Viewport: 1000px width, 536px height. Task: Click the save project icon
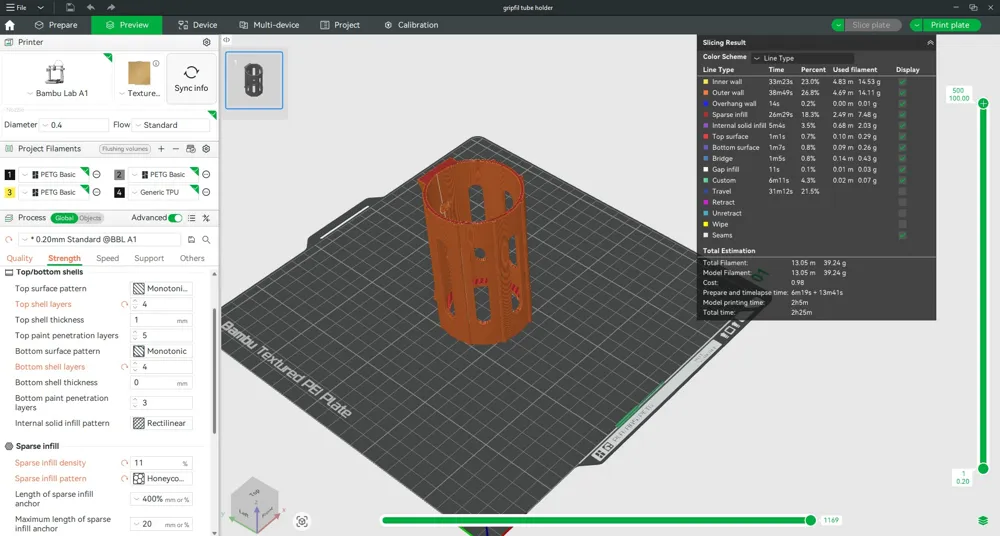click(70, 8)
